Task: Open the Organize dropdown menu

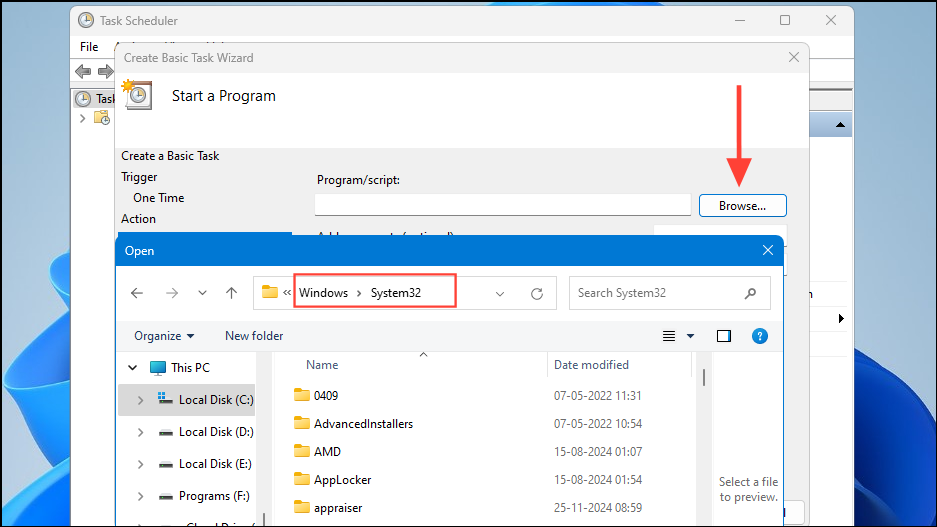Action: coord(164,336)
